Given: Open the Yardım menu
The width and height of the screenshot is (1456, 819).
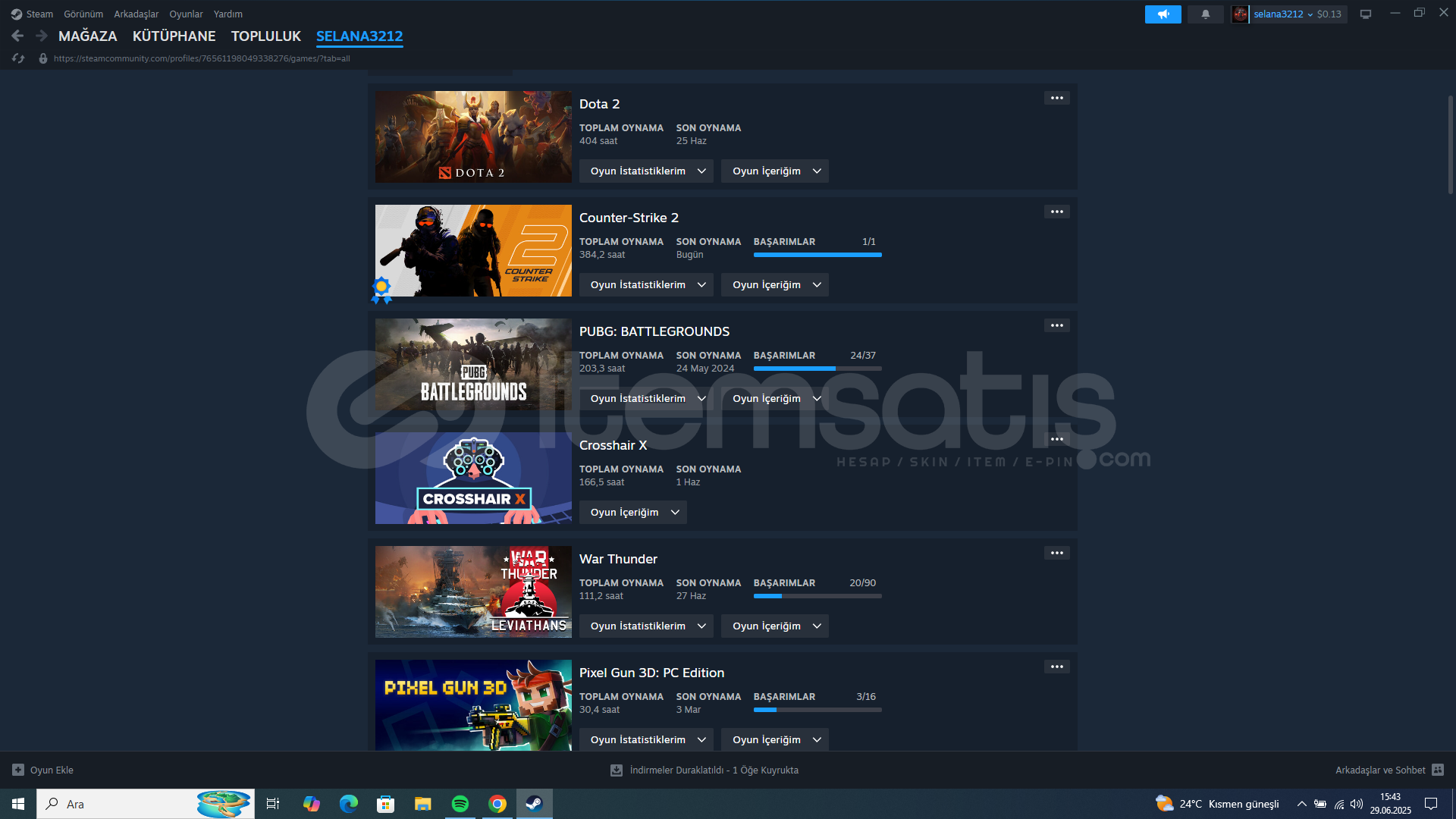Looking at the screenshot, I should (x=228, y=14).
